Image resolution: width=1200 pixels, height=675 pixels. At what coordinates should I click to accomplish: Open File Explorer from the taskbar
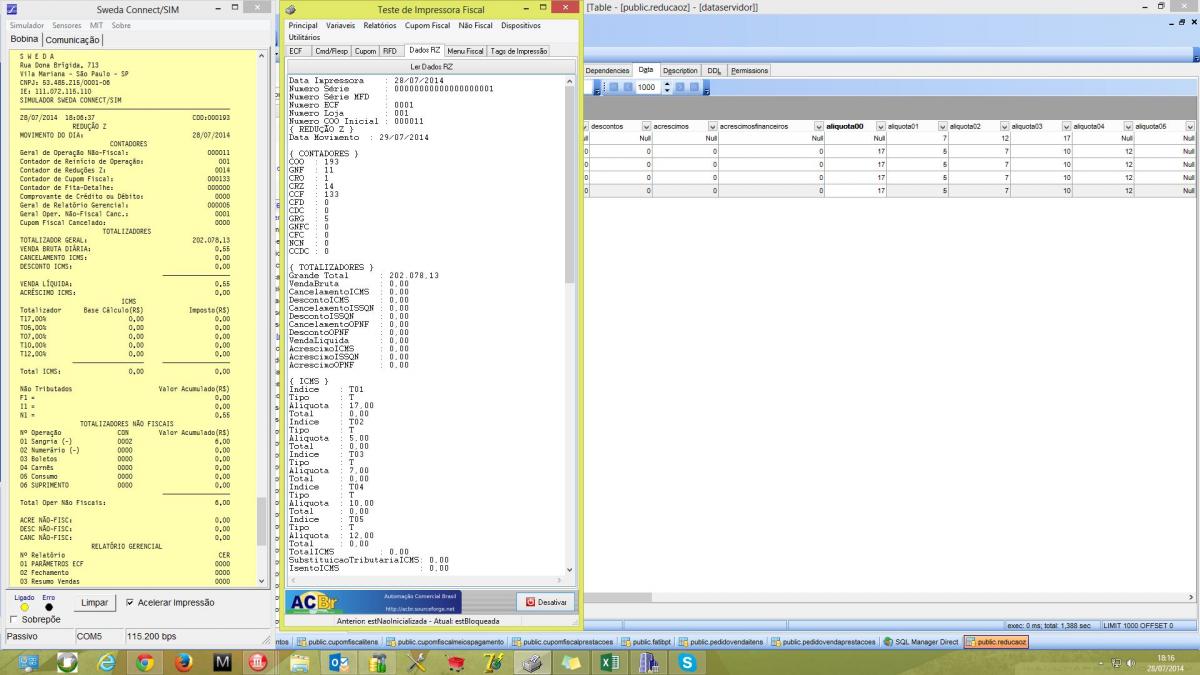pos(300,662)
